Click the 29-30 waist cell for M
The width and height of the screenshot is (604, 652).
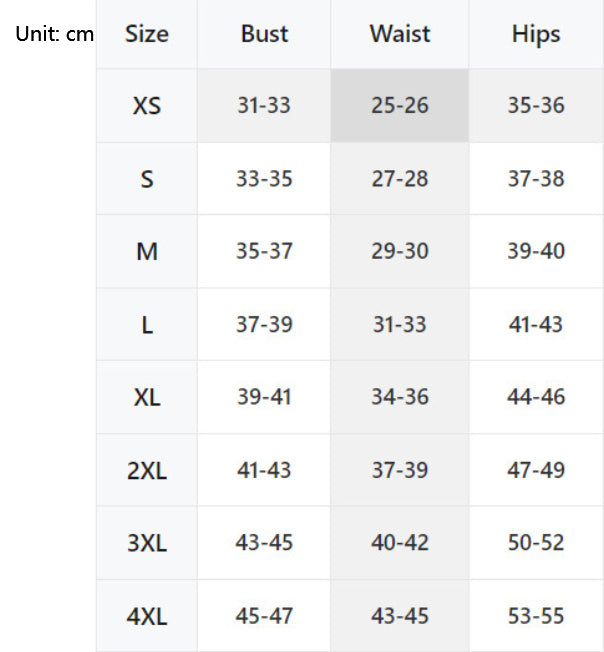(399, 252)
